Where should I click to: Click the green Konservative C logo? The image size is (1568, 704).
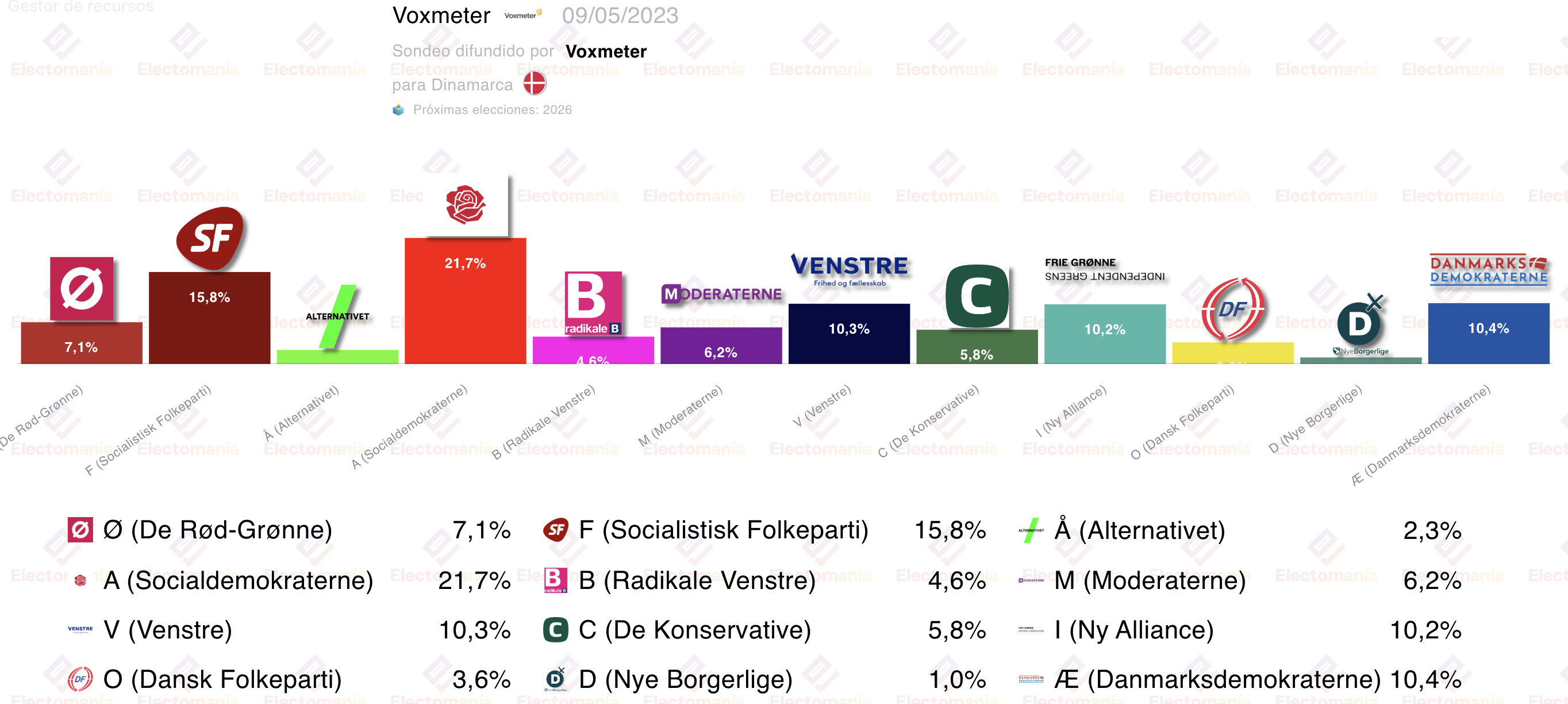977,297
